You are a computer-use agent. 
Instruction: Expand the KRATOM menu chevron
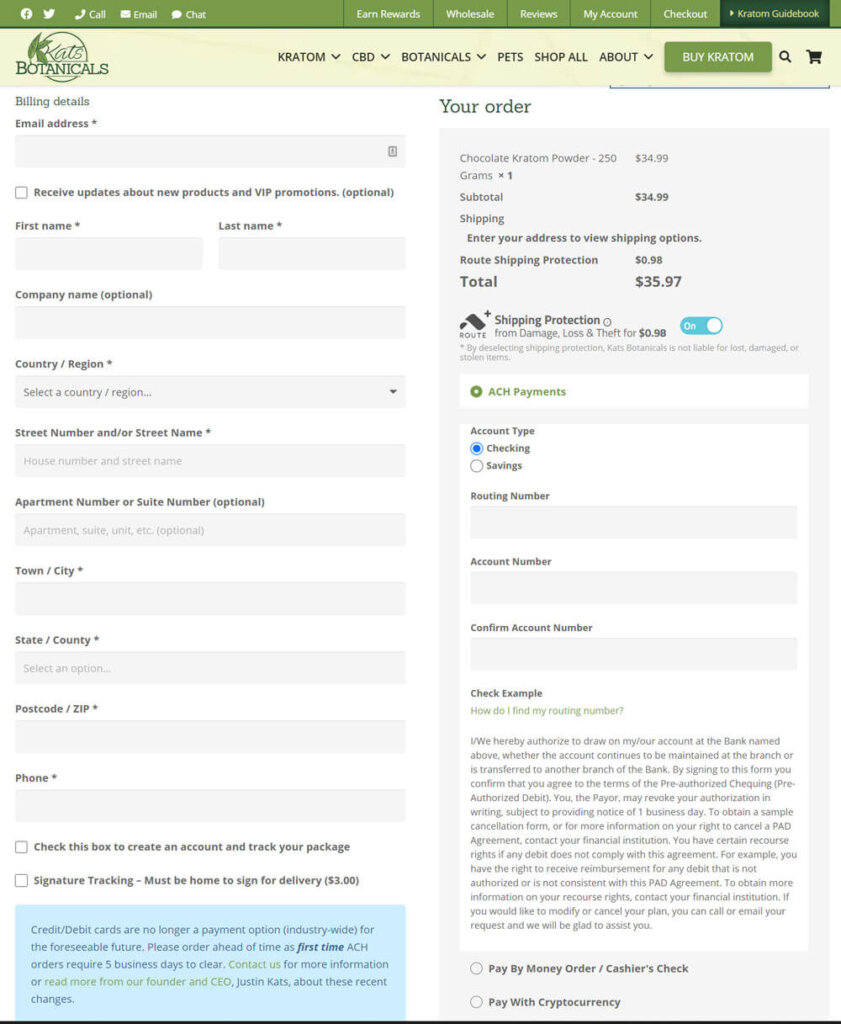[x=336, y=57]
